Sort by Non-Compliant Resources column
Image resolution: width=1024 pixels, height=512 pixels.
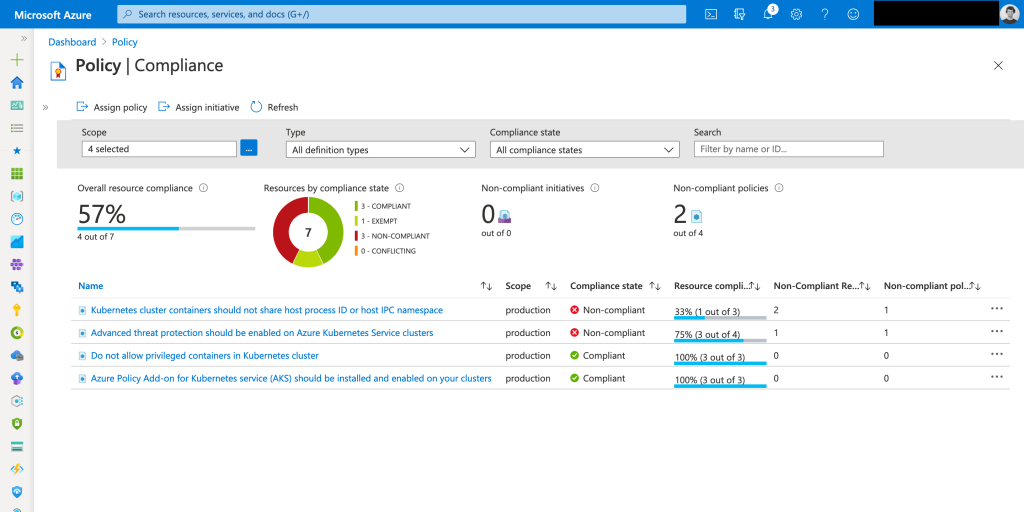(865, 286)
